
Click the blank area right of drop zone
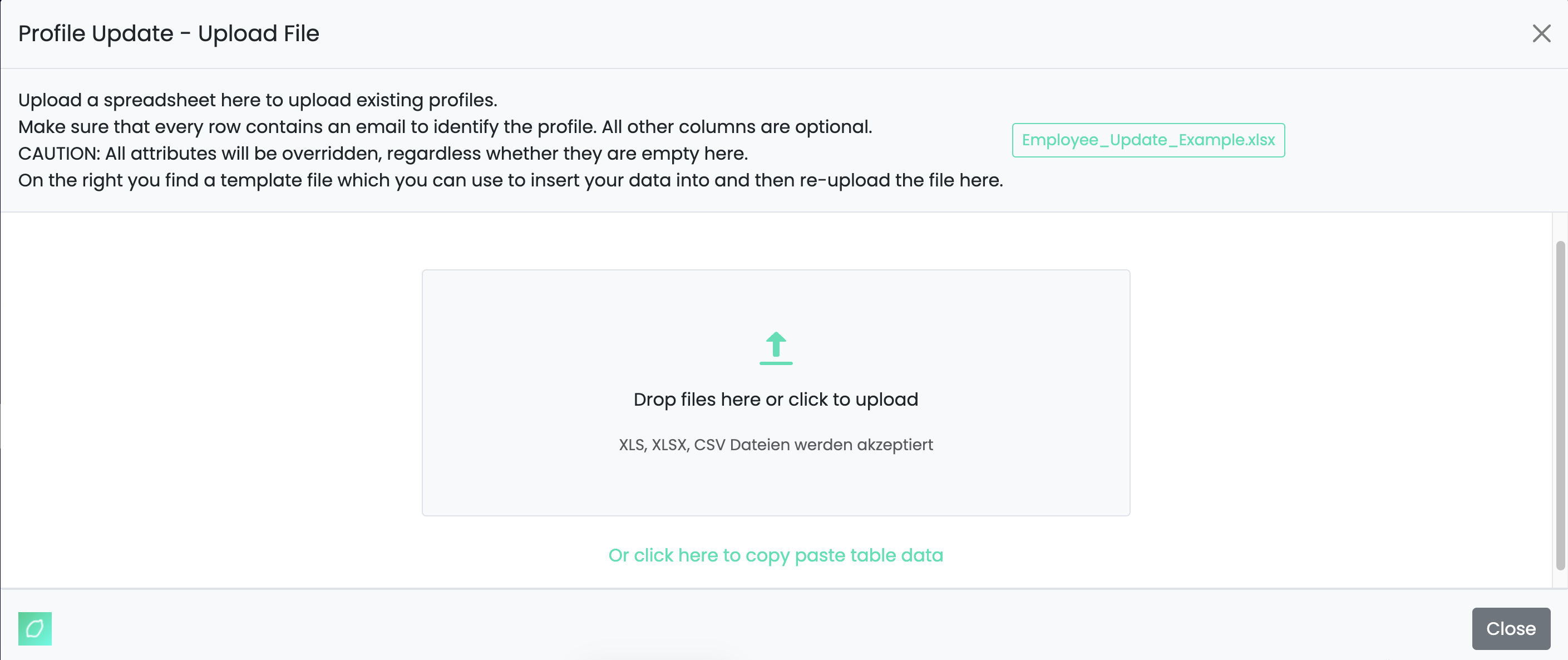[1339, 396]
